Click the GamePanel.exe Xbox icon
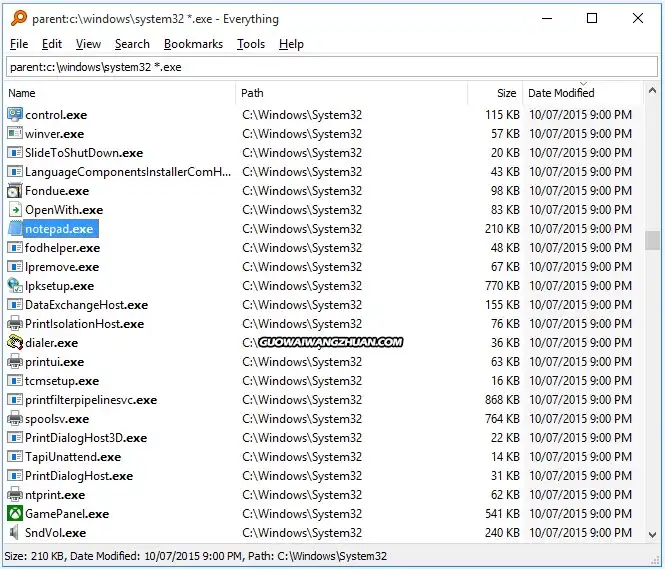Image resolution: width=665 pixels, height=569 pixels. pyautogui.click(x=15, y=514)
